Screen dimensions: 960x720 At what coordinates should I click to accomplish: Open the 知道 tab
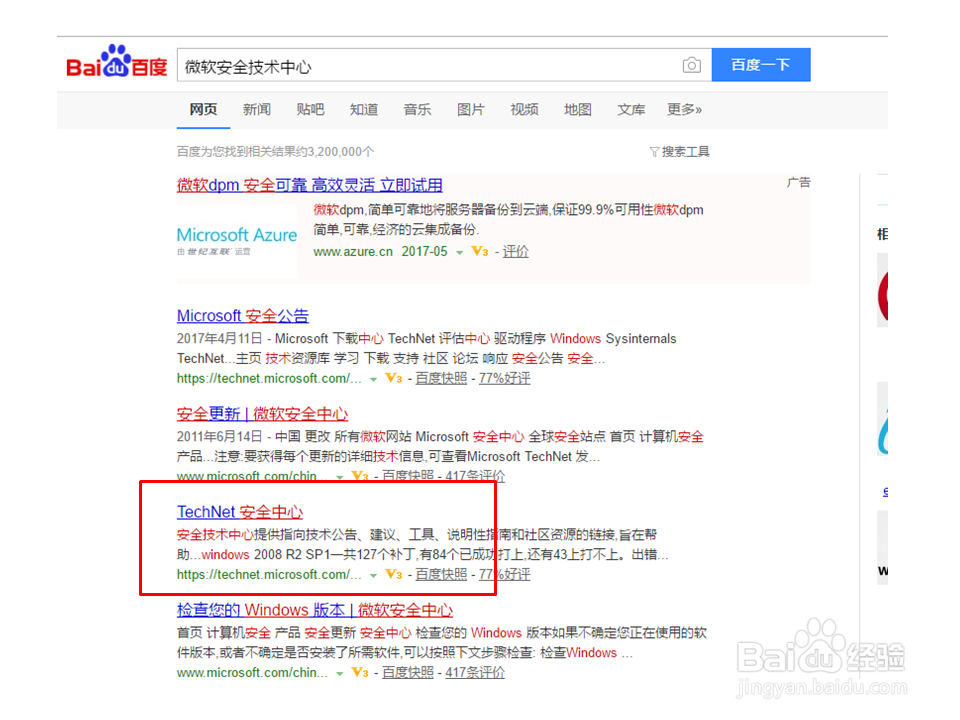[364, 110]
